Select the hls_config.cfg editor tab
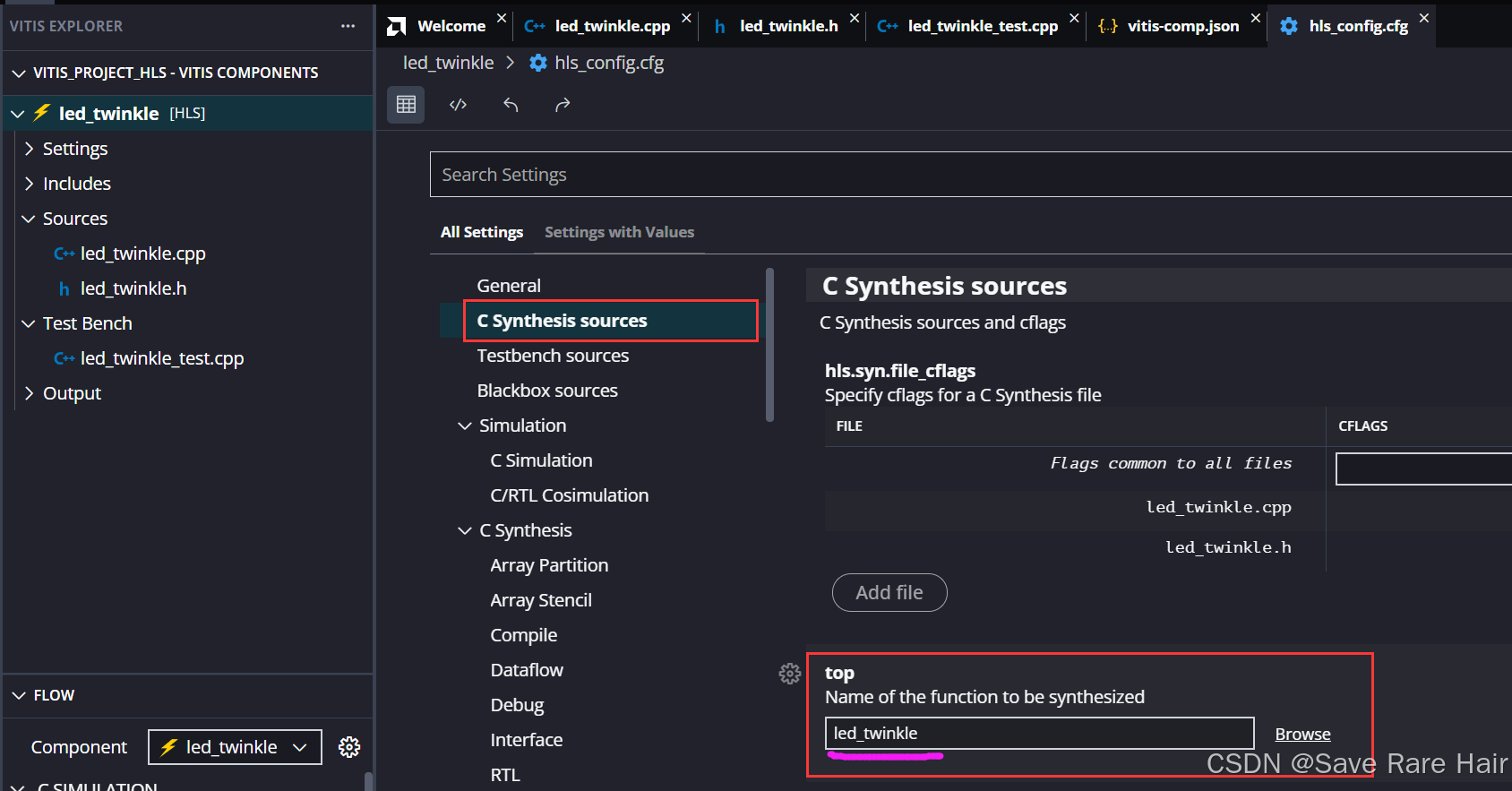 pos(1352,26)
